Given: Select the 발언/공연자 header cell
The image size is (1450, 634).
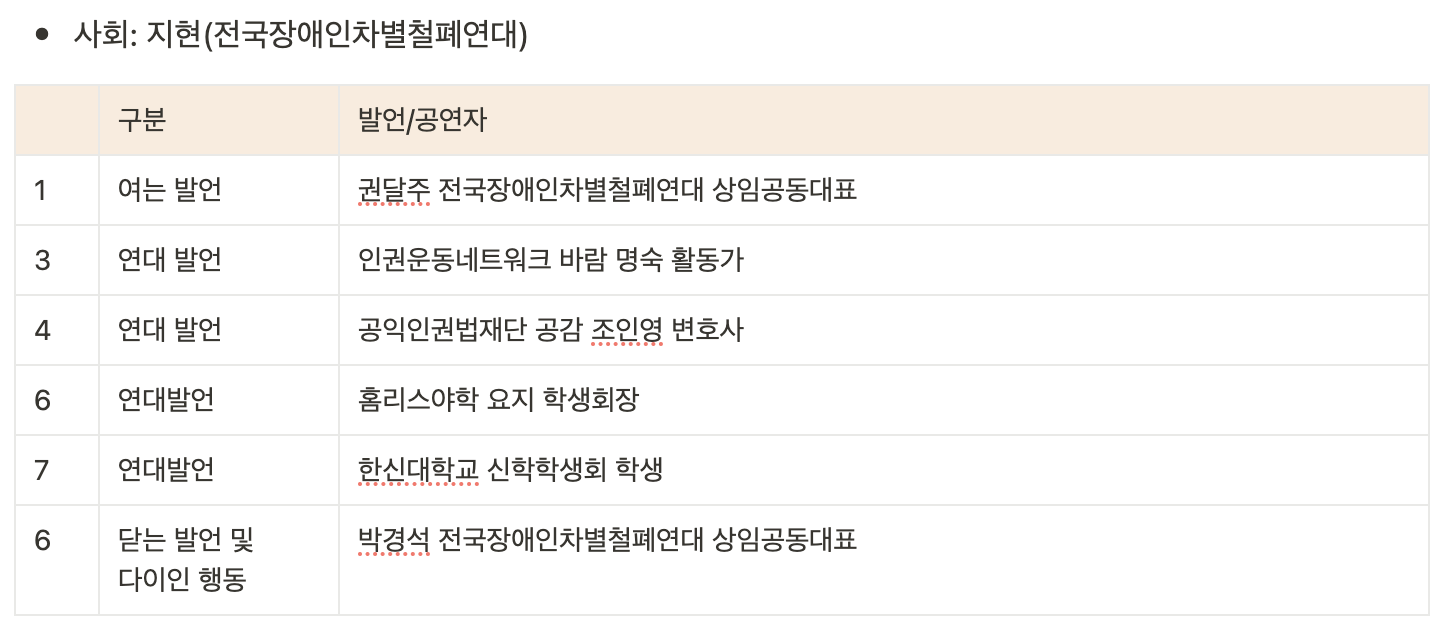Looking at the screenshot, I should [x=884, y=120].
